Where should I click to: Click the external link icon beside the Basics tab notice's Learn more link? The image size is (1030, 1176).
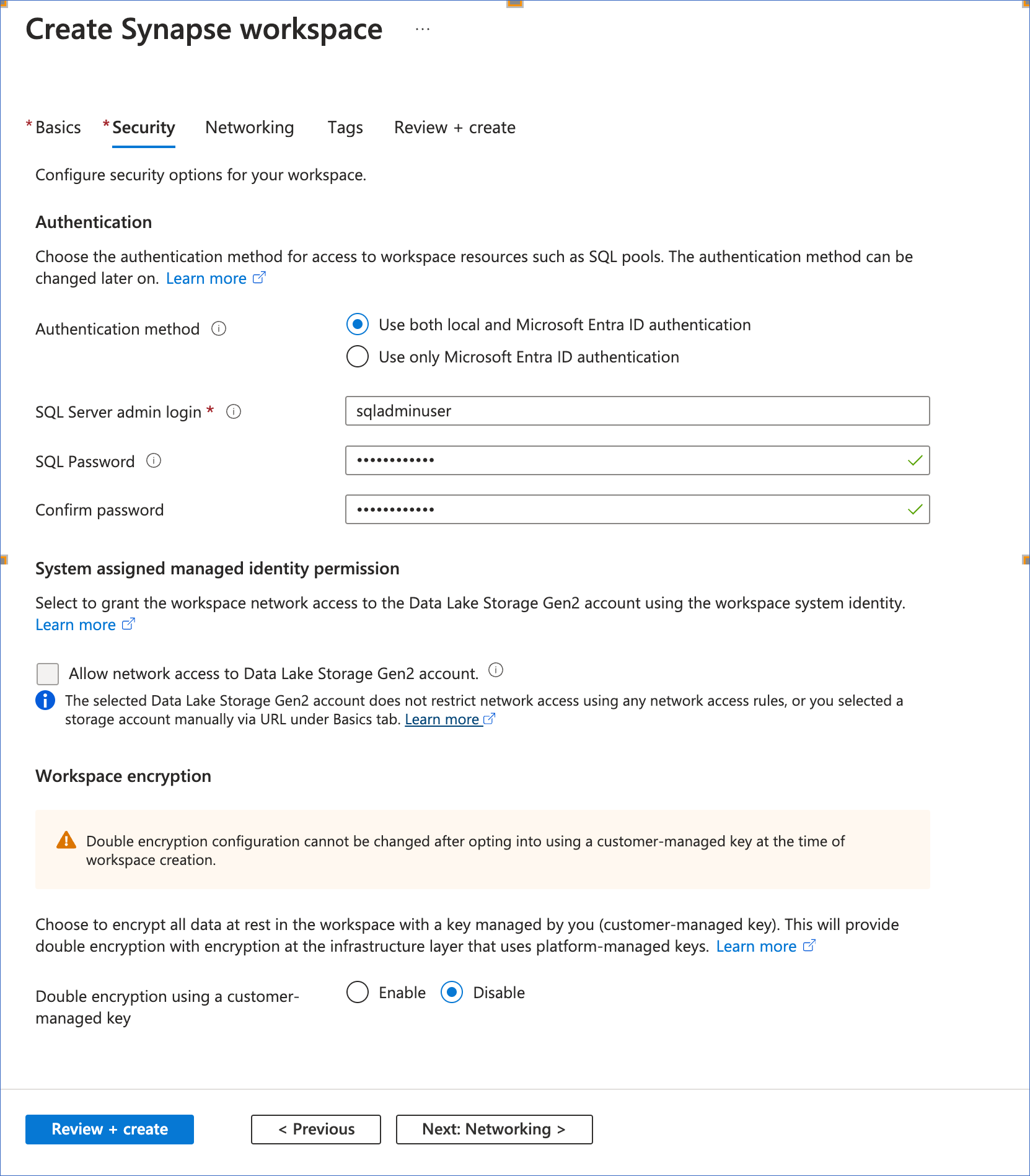tap(489, 719)
